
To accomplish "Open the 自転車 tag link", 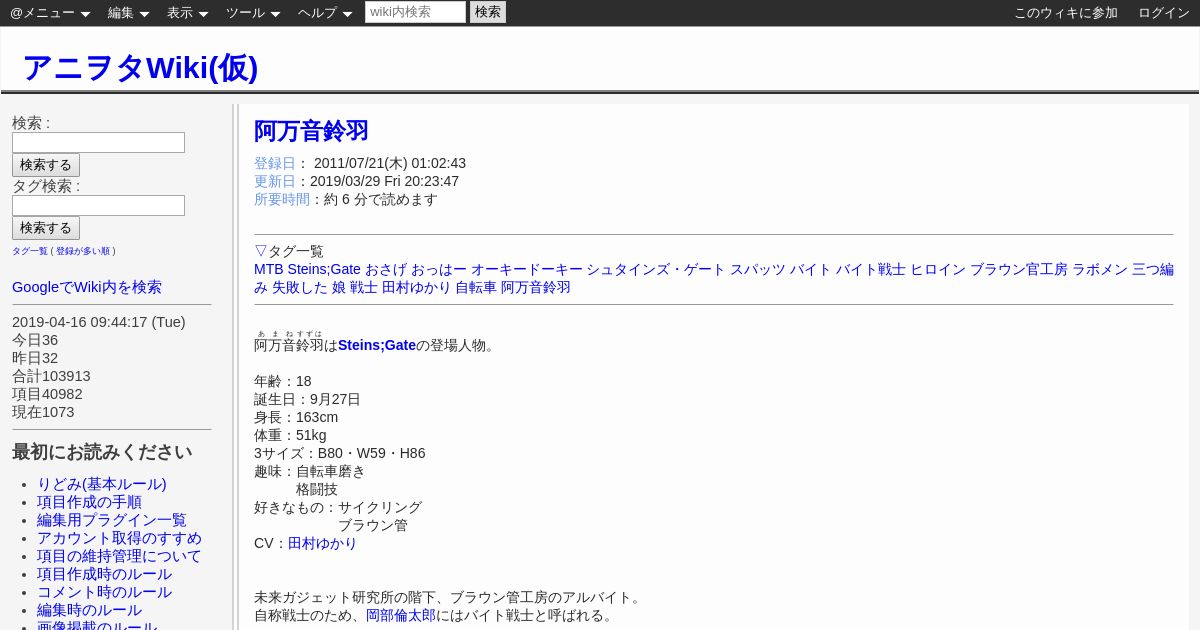I will coord(476,287).
